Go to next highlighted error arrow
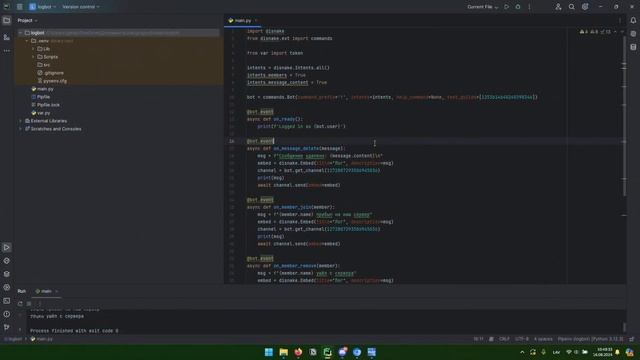The height and width of the screenshot is (360, 640). (x=622, y=32)
